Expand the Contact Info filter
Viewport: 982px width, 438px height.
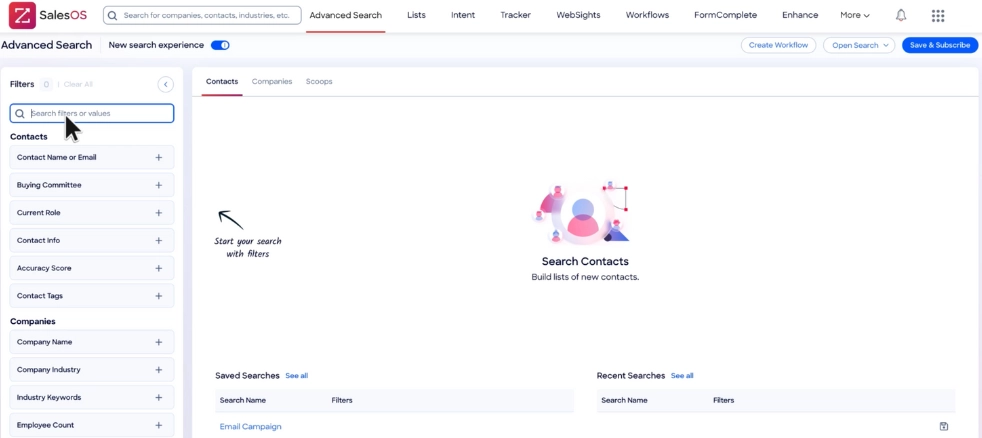91,240
